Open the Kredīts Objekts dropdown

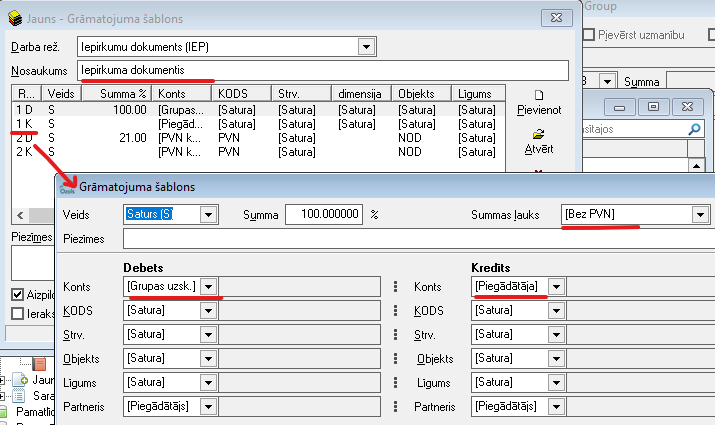point(556,358)
